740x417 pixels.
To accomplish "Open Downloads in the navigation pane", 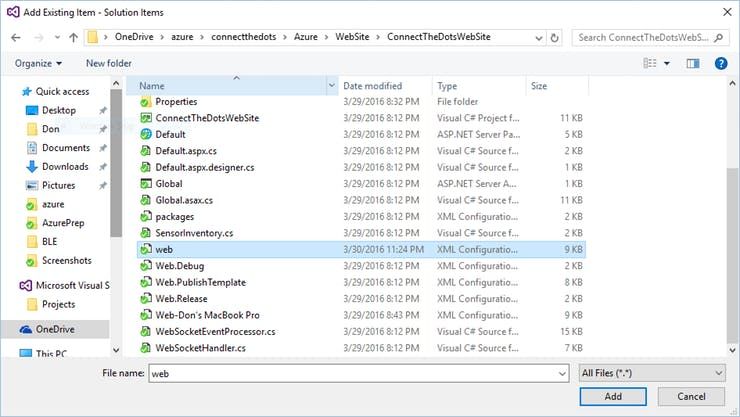I will [x=65, y=167].
